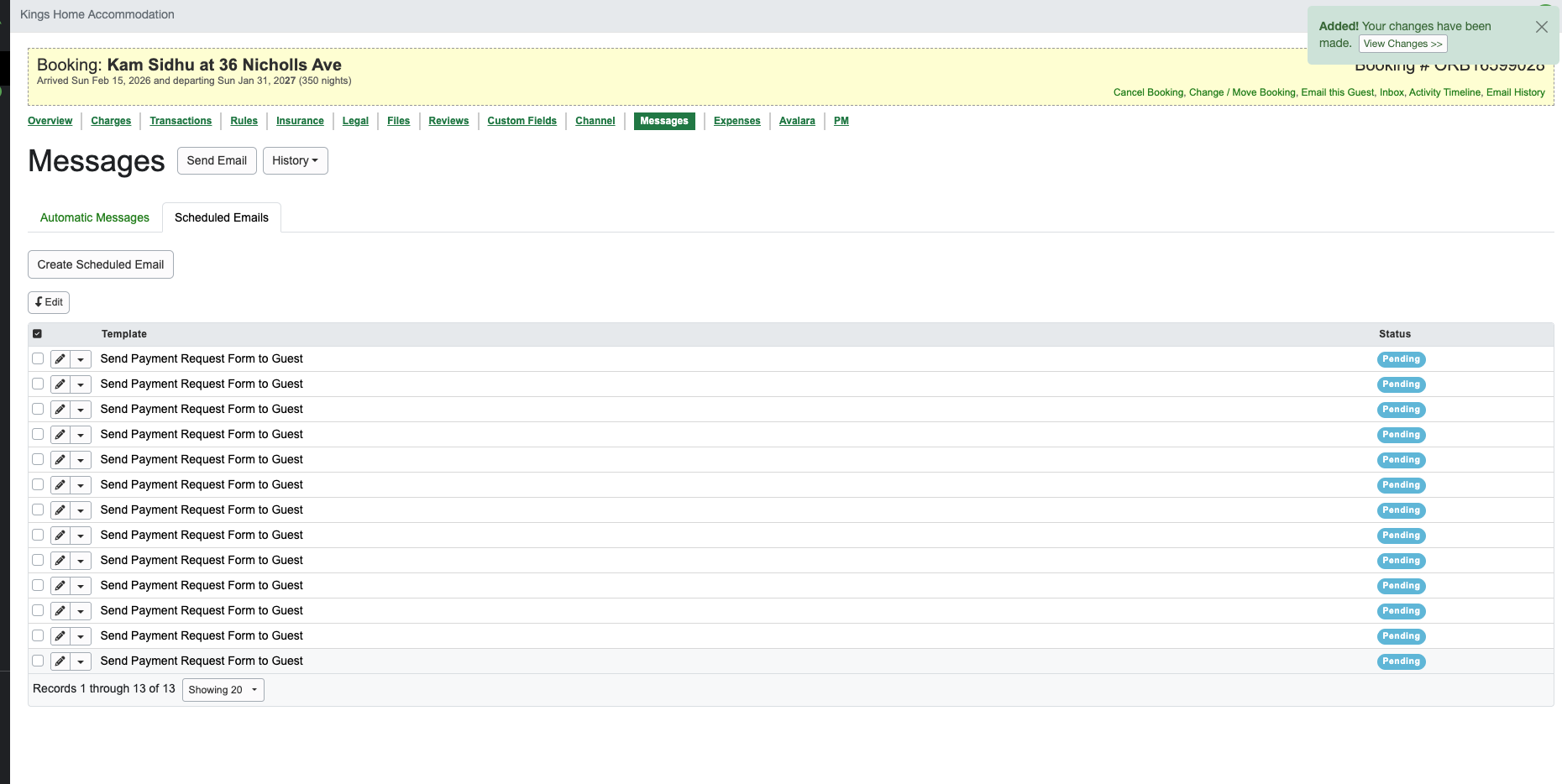1562x784 pixels.
Task: Expand the second row's action dropdown caret
Action: [x=81, y=384]
